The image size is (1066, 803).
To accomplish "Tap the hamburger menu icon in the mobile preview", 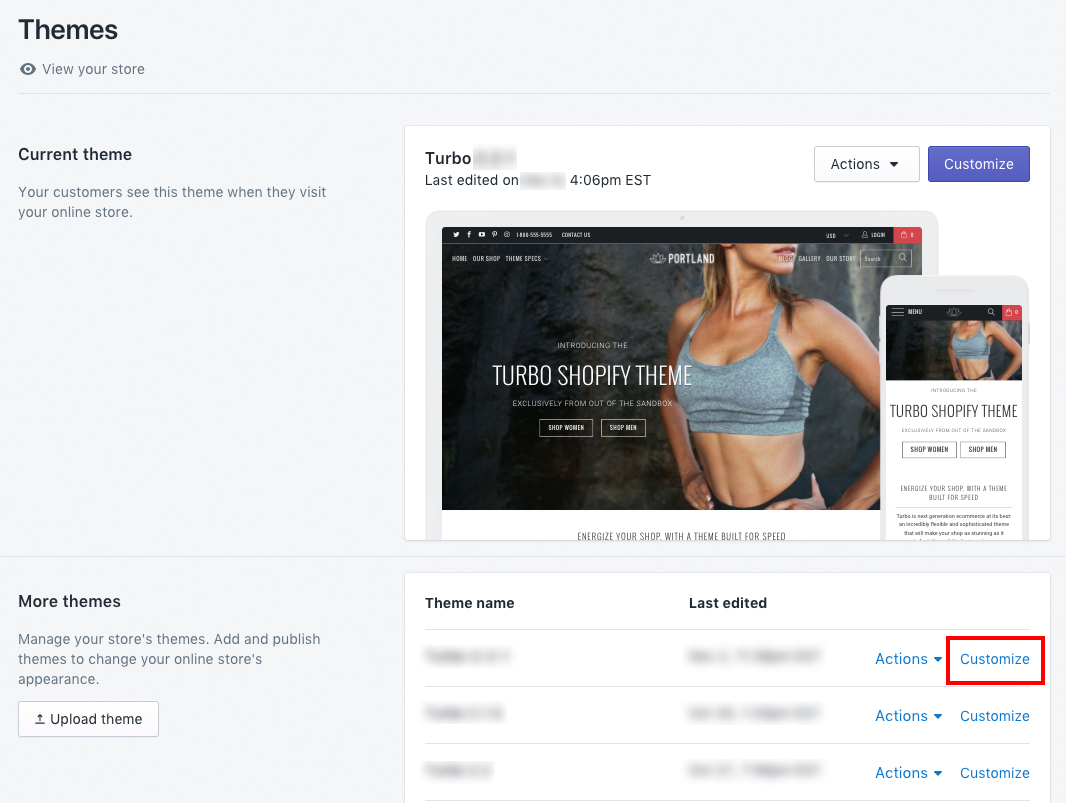I will click(898, 312).
